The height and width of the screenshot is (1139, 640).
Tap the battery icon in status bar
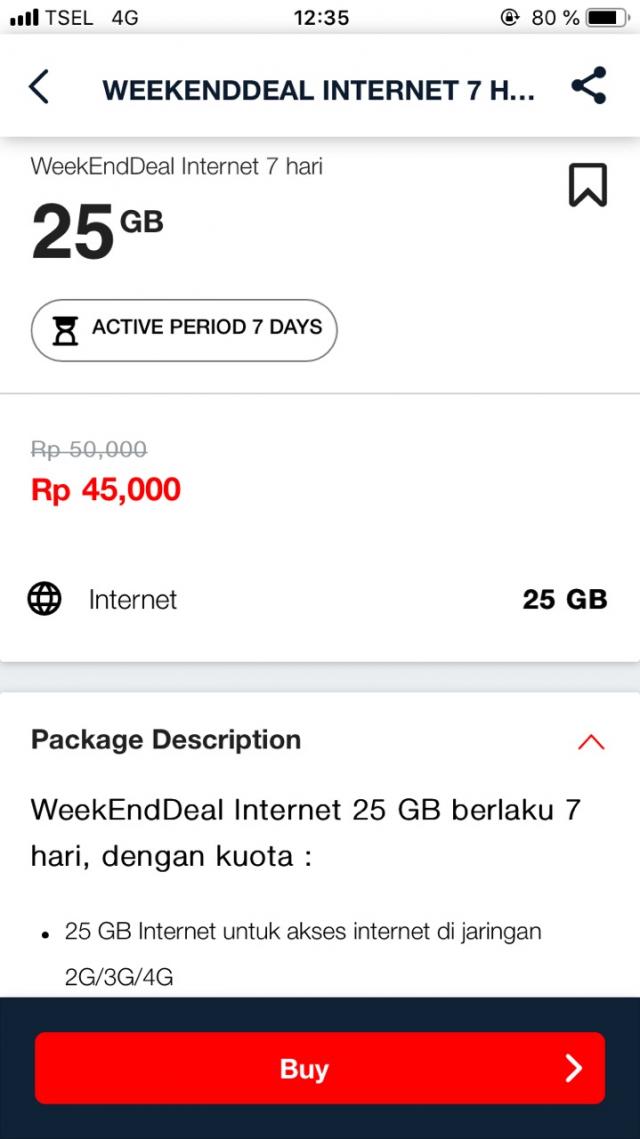point(607,18)
